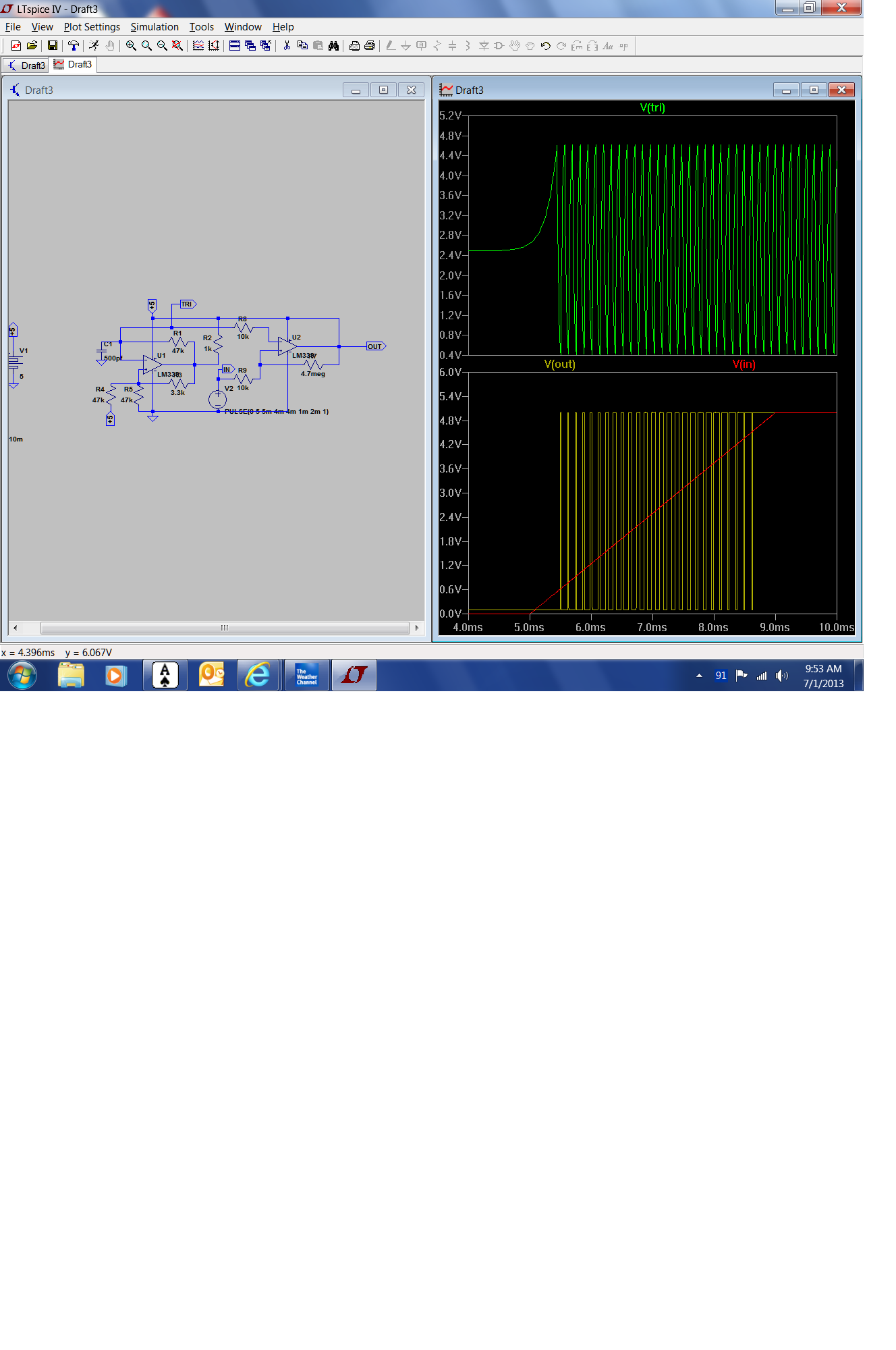Open the Help menu
The height and width of the screenshot is (1350, 896).
(x=283, y=27)
